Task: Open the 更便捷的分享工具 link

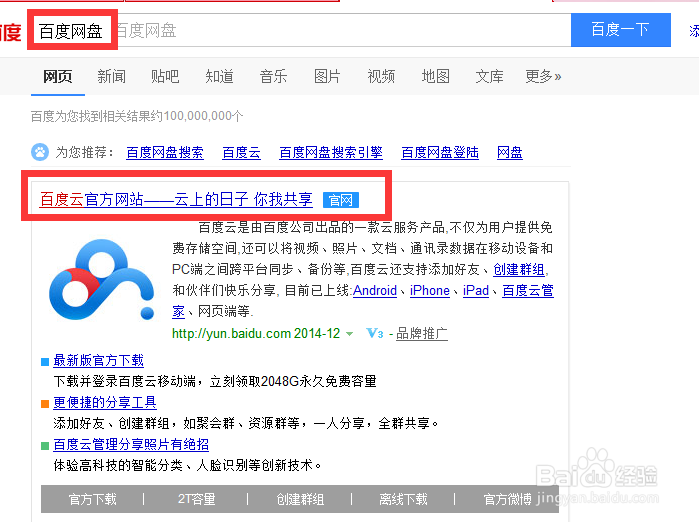Action: (x=105, y=403)
